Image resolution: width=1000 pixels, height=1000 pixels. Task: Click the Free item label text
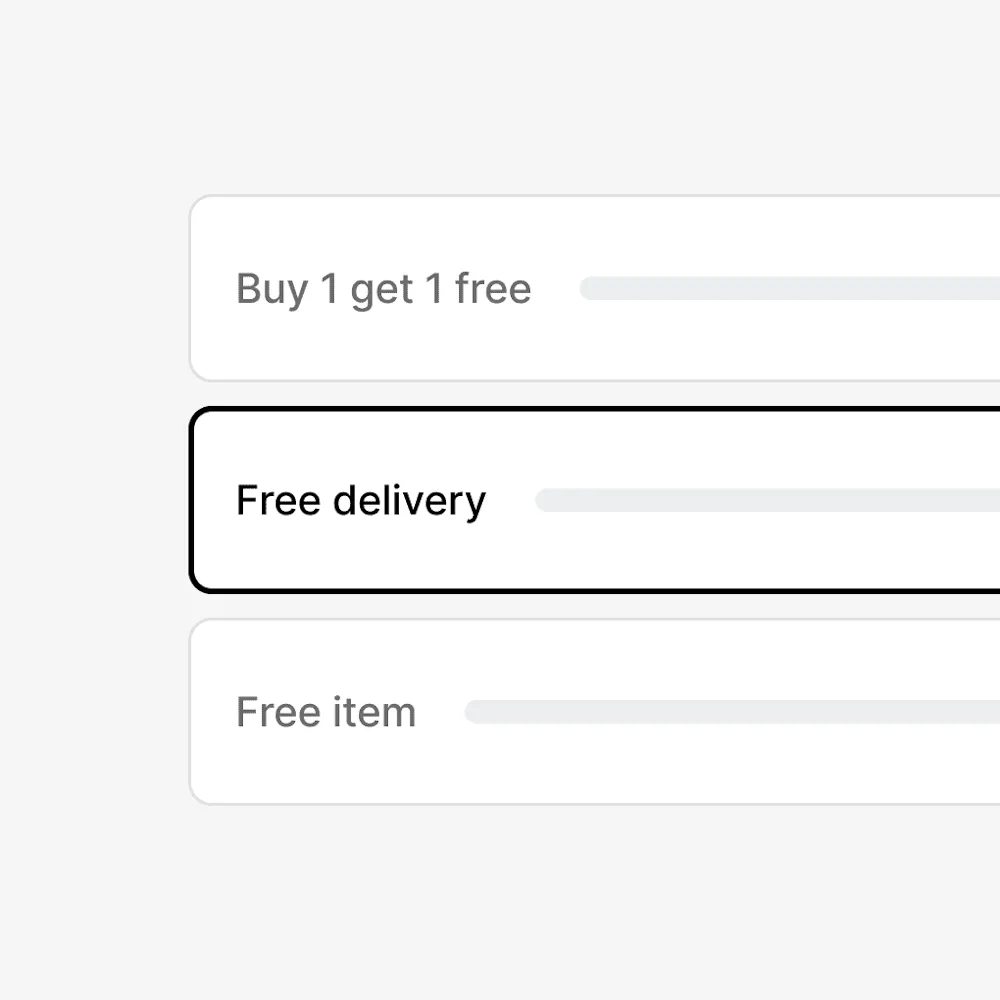pyautogui.click(x=325, y=712)
